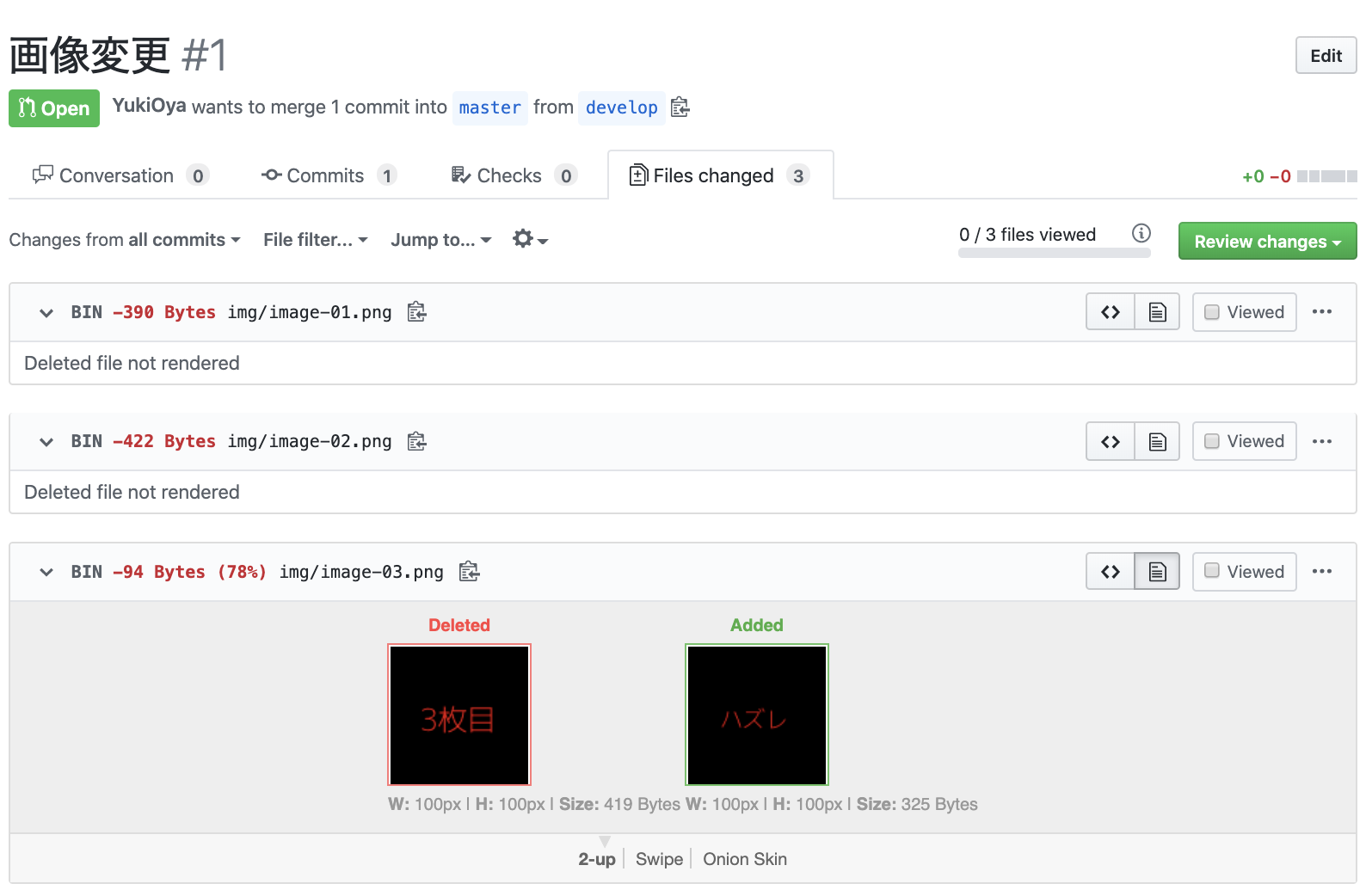Select the Swipe image view
Viewport: 1366px width, 896px height.
point(659,859)
